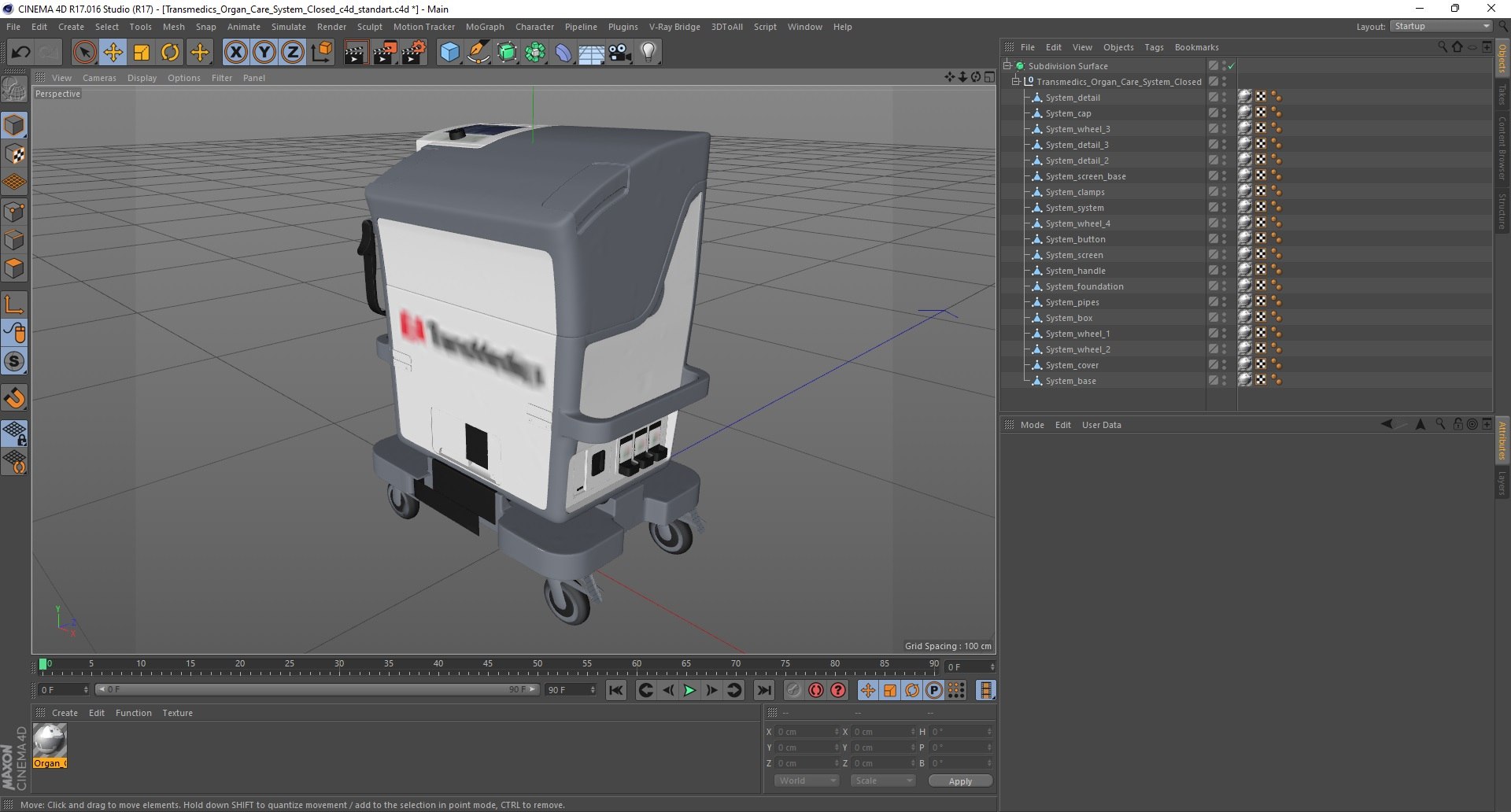Select the Move tool in top toolbar
Image resolution: width=1511 pixels, height=812 pixels.
tap(113, 53)
